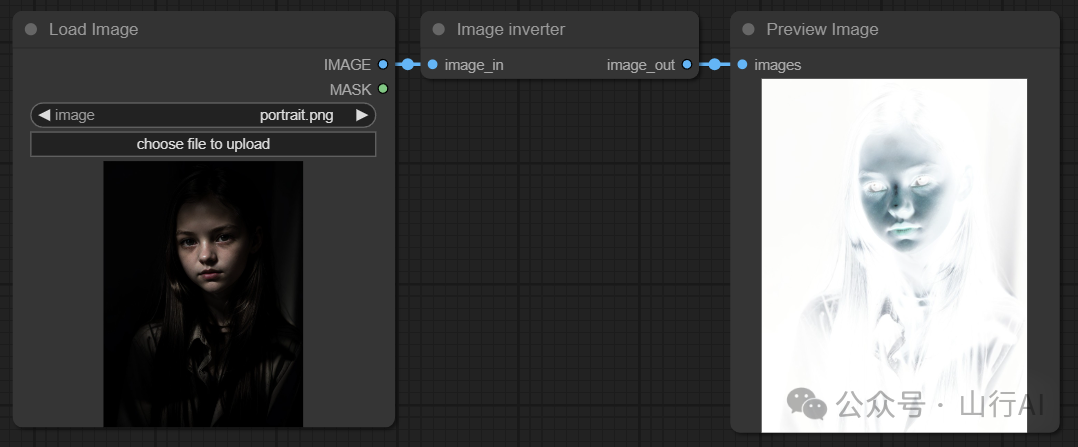Collapse the Load Image node via its title dot
This screenshot has width=1078, height=447.
tap(30, 29)
